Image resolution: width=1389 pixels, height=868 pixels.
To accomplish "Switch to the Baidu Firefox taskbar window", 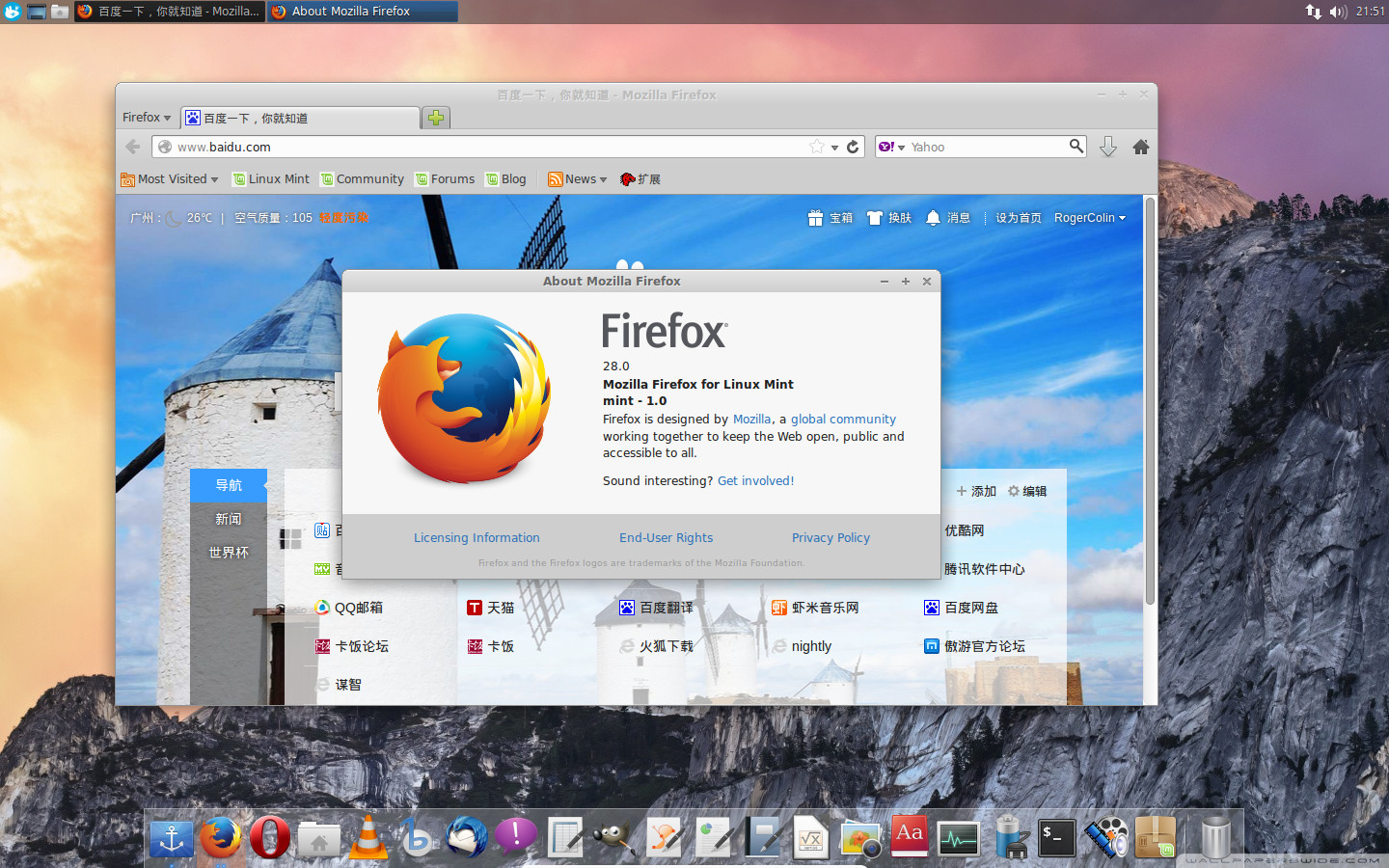I will pos(168,12).
